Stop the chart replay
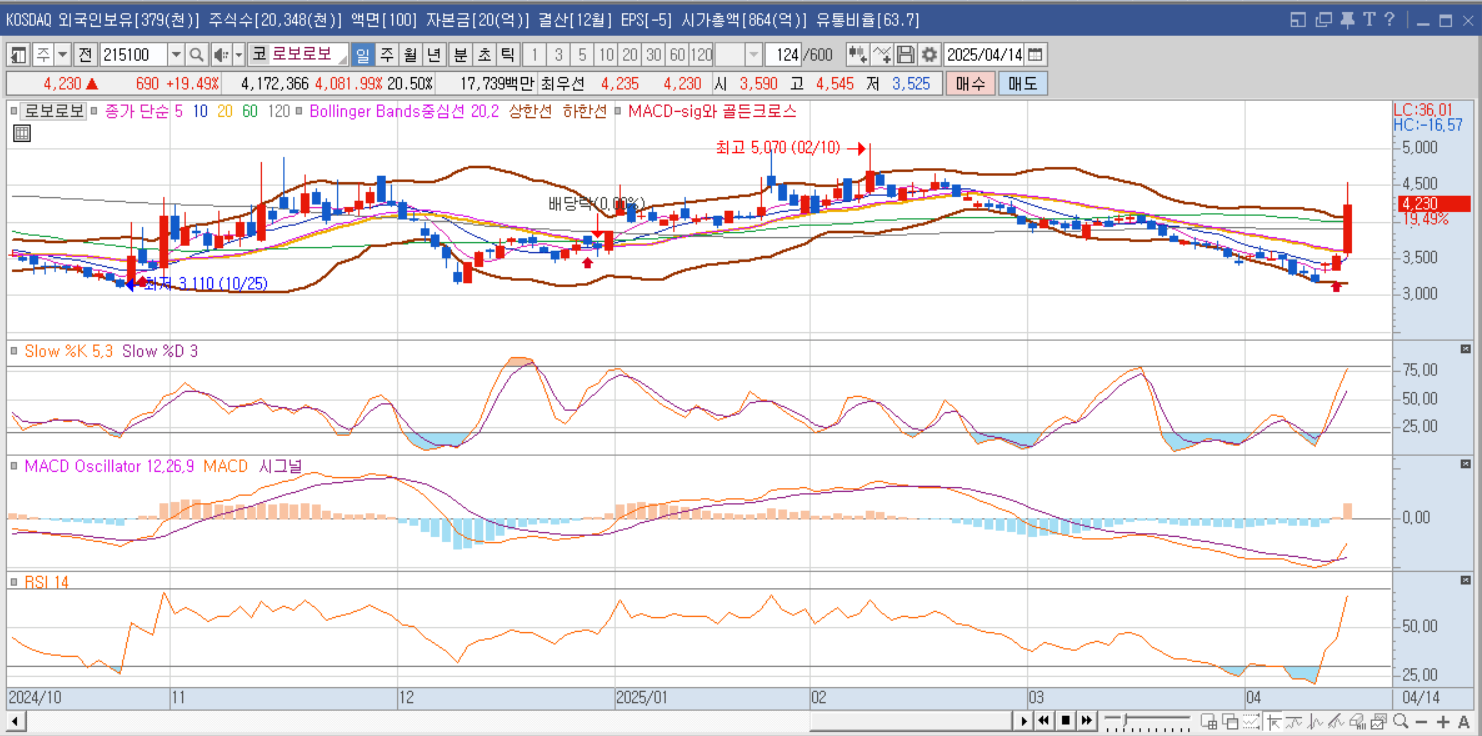The image size is (1482, 736). 1066,721
